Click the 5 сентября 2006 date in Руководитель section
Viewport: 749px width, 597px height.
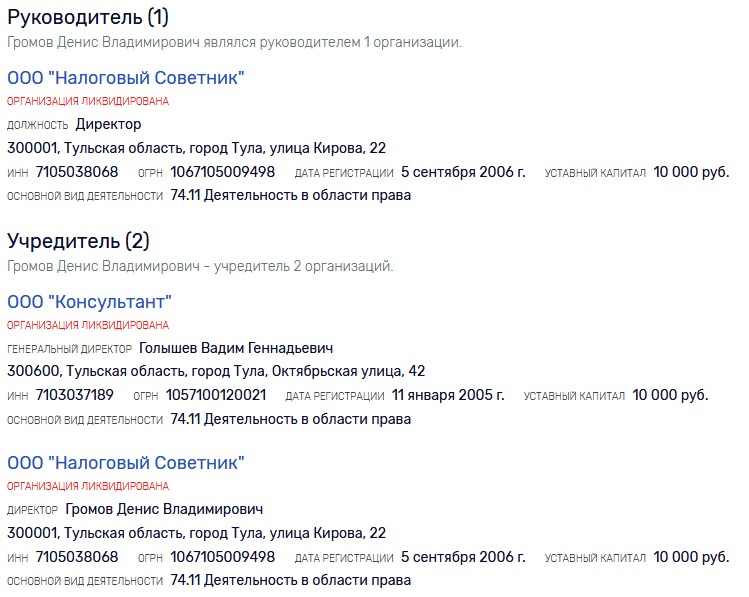click(463, 172)
